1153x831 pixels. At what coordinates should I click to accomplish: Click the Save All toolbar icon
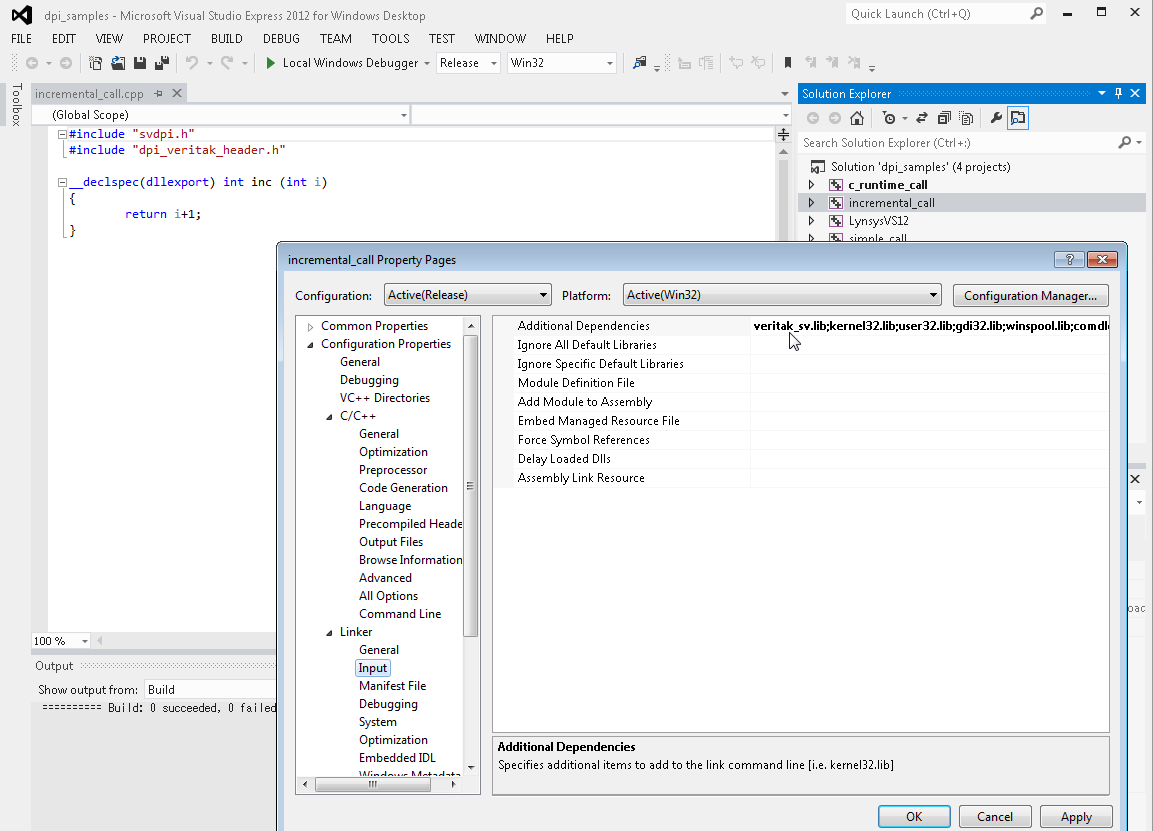162,63
